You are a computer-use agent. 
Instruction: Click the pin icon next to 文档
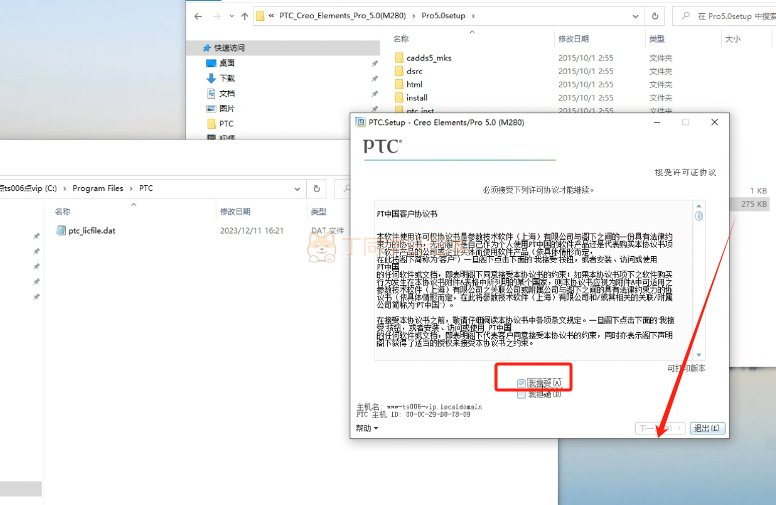(375, 94)
